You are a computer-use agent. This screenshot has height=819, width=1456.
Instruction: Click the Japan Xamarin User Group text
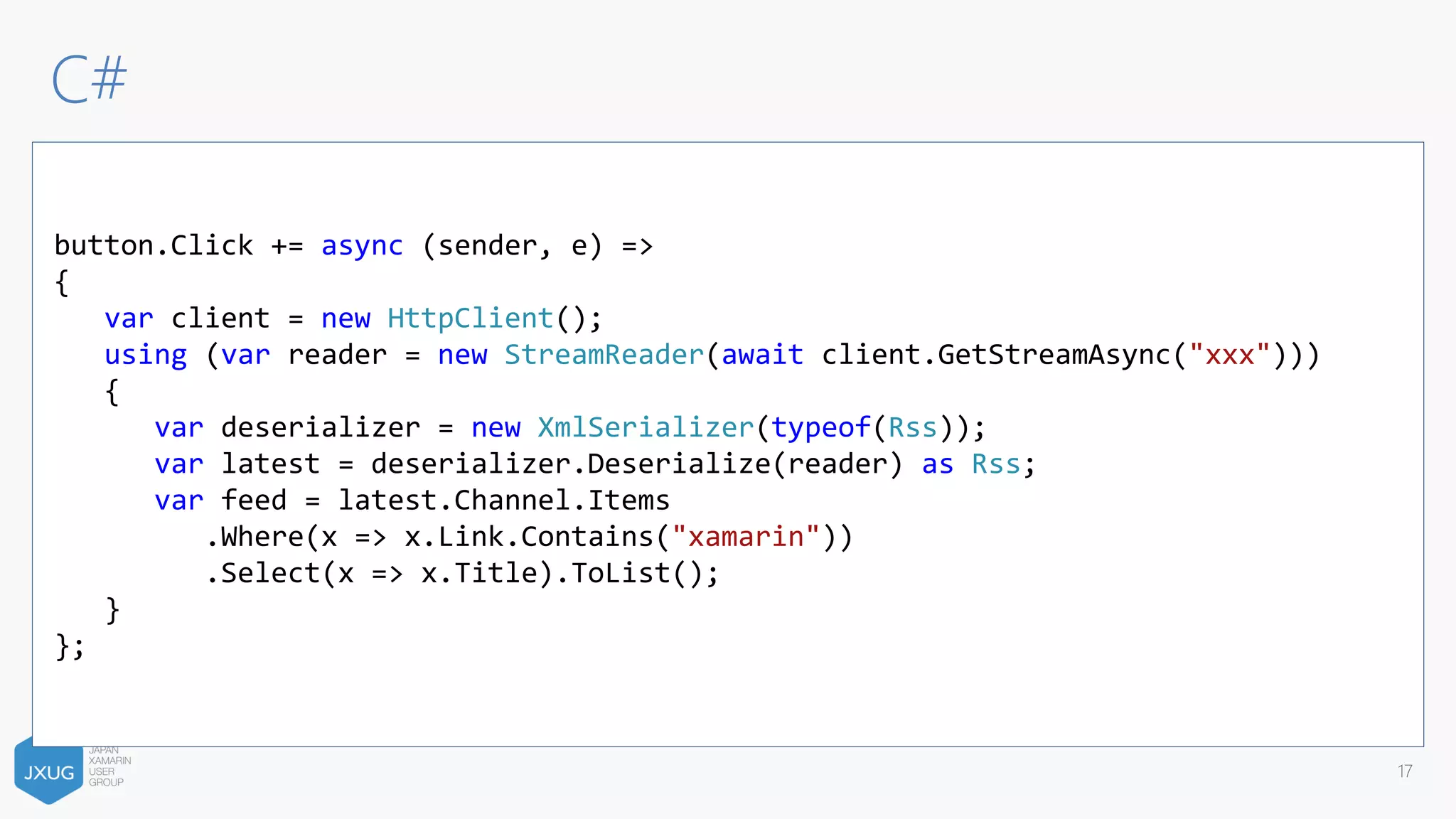[109, 766]
